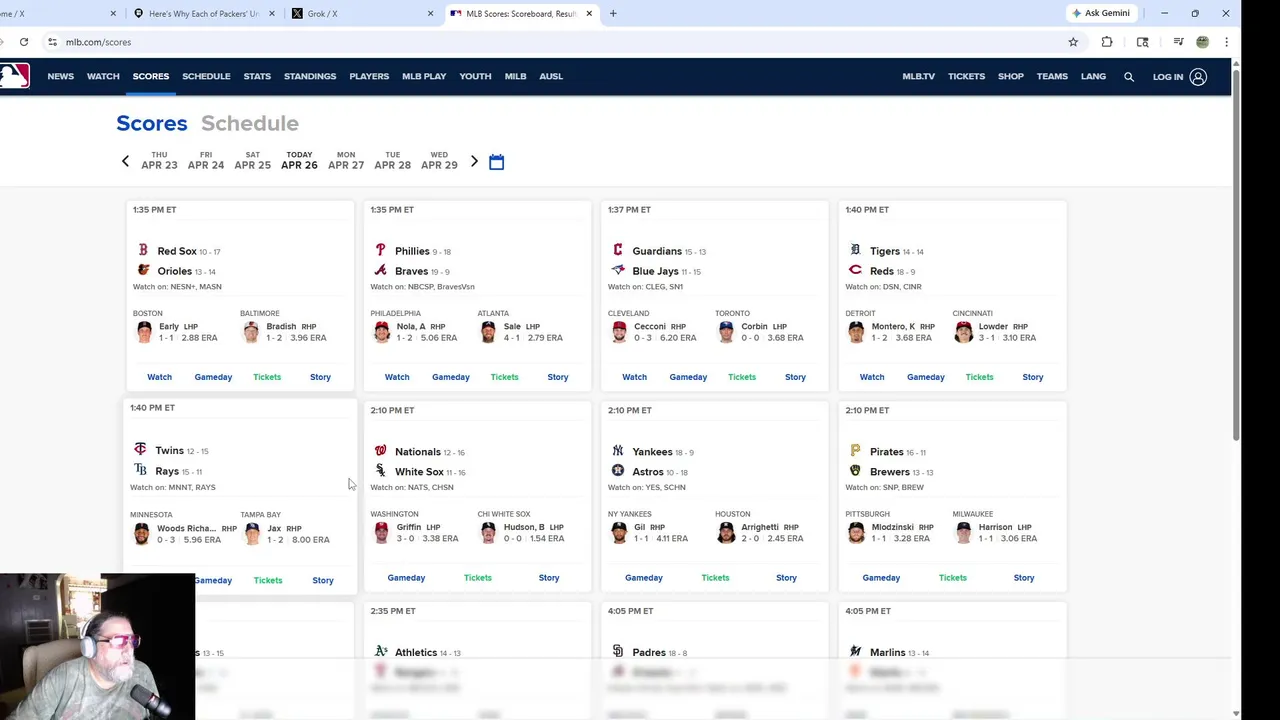
Task: Click the Yankees team logo
Action: [x=618, y=451]
